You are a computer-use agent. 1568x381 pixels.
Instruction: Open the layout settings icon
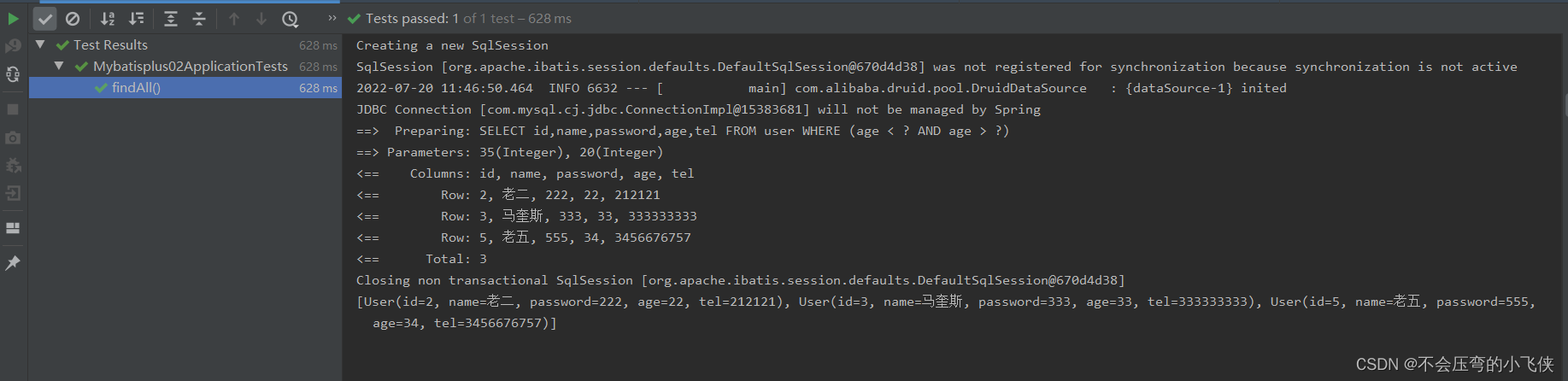(x=13, y=228)
